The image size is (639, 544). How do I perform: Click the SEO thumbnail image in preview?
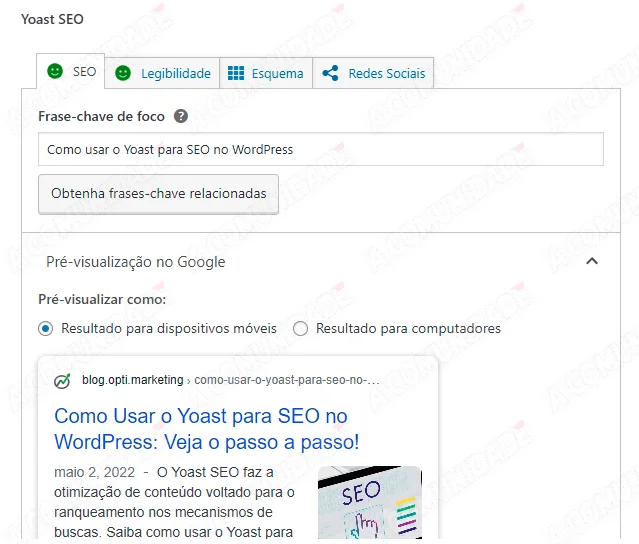pyautogui.click(x=370, y=503)
